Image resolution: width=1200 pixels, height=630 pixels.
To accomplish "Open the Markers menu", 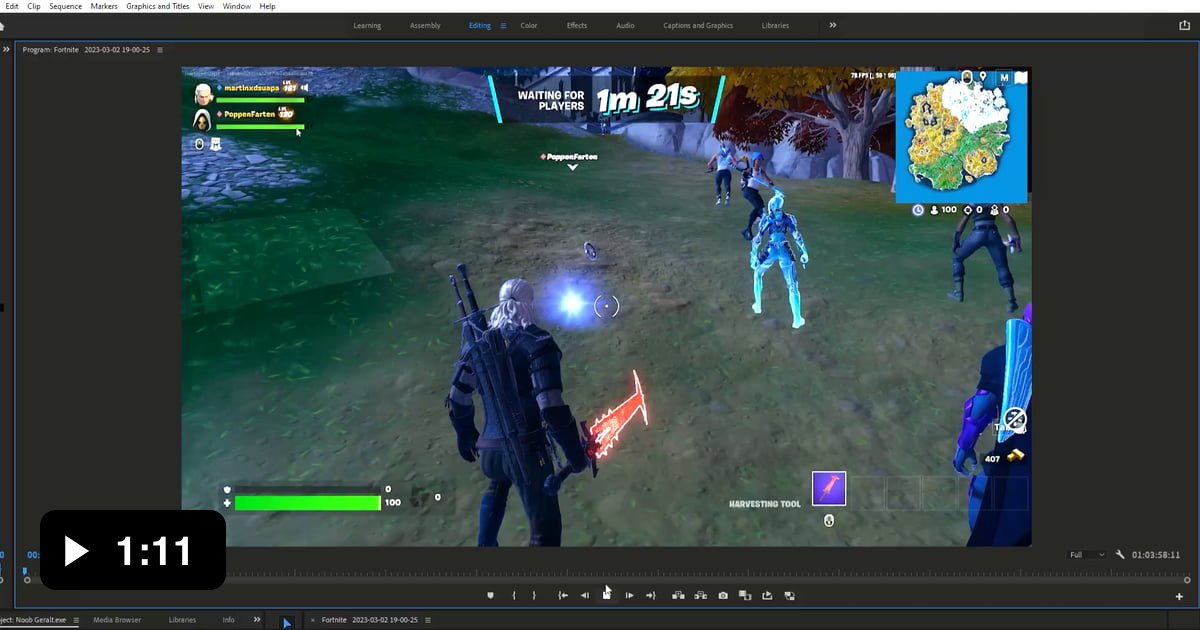I will tap(104, 6).
